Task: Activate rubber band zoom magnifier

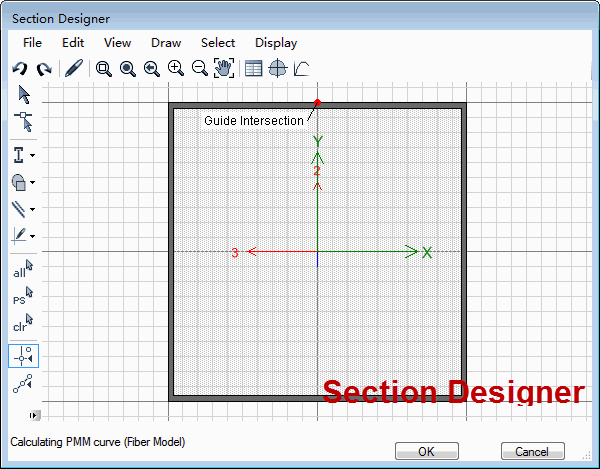Action: point(104,69)
